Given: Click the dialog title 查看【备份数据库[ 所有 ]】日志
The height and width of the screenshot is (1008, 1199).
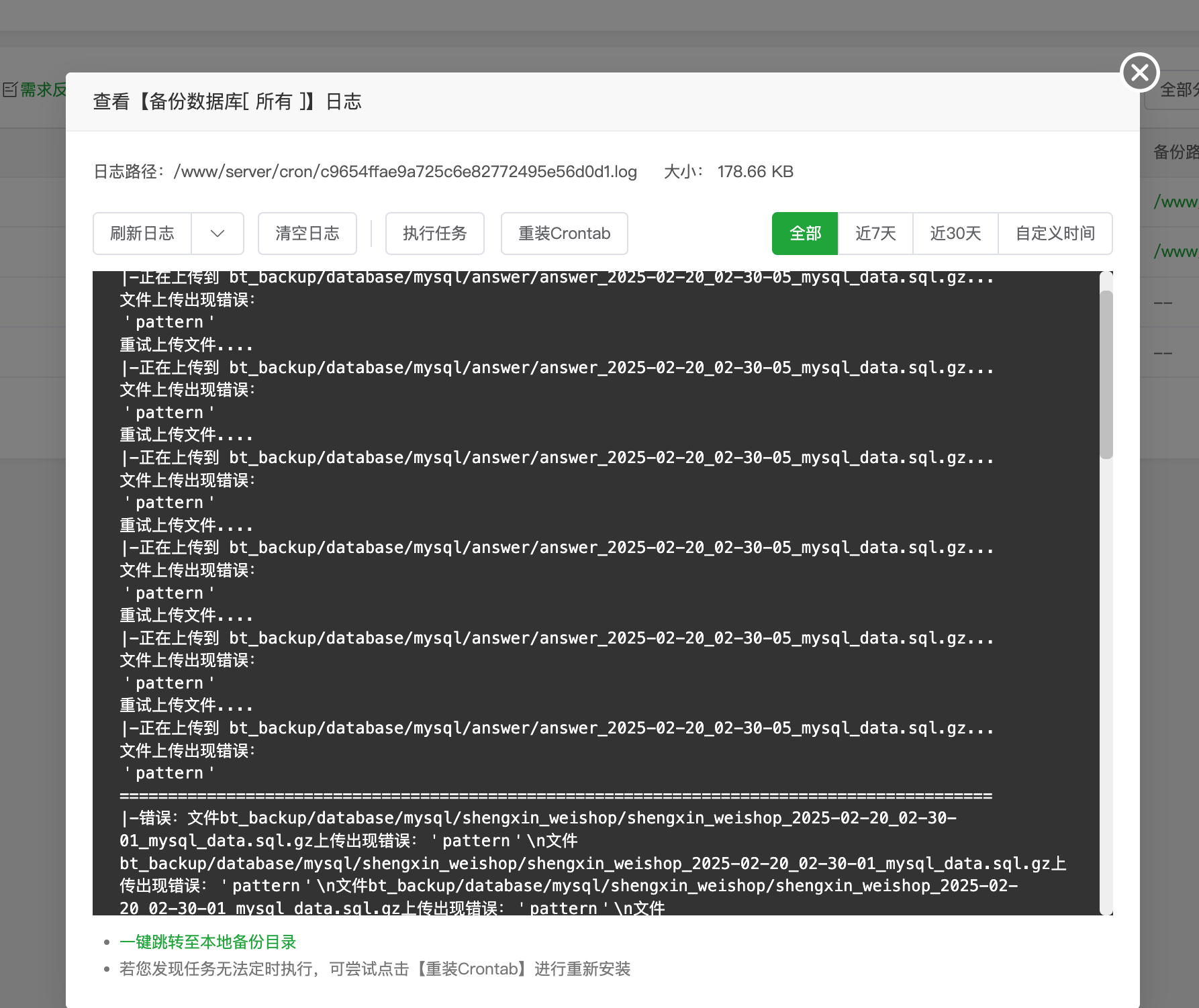Looking at the screenshot, I should click(x=228, y=101).
